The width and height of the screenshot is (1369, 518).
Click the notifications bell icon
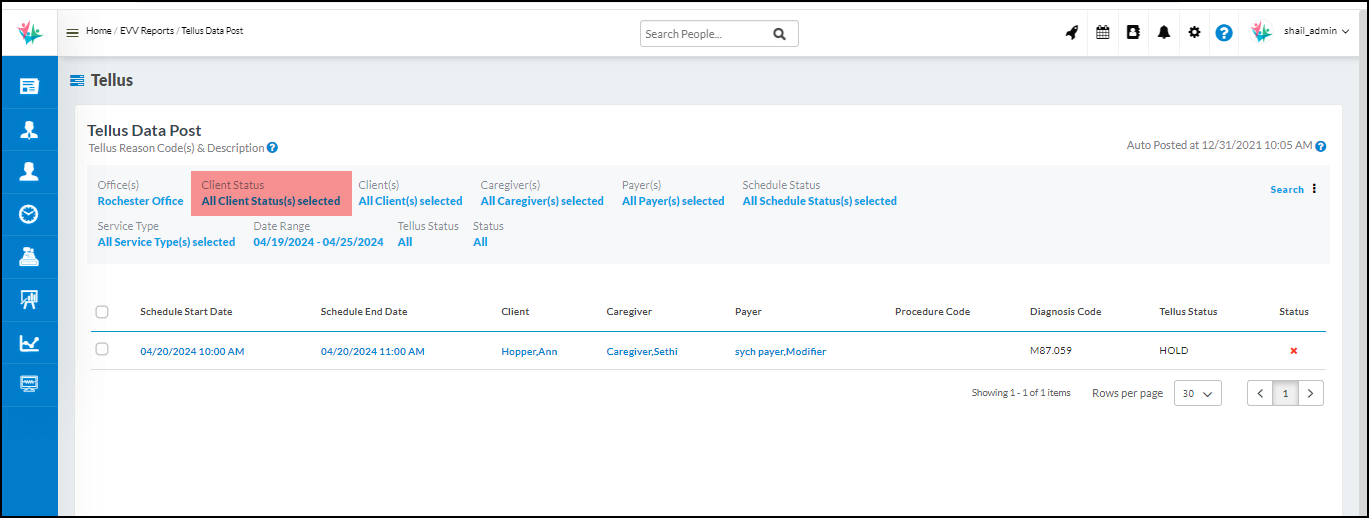[x=1163, y=32]
